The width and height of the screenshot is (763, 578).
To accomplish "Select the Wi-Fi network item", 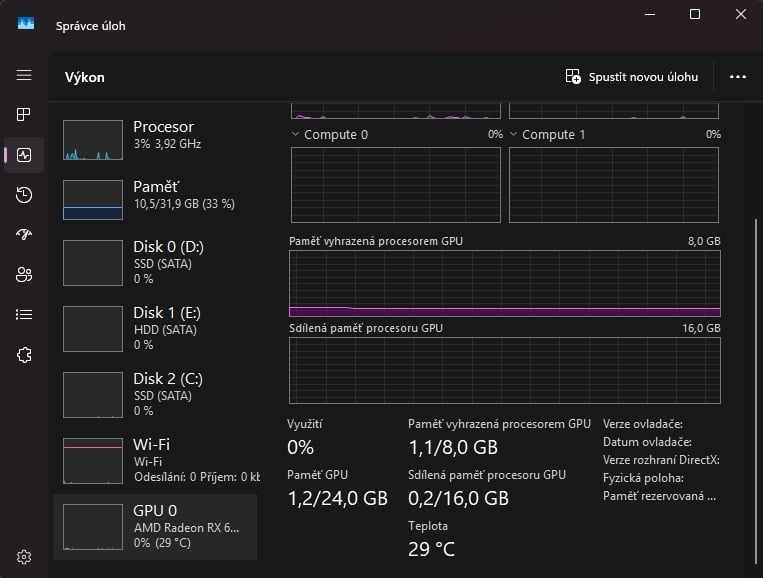I will tap(155, 459).
